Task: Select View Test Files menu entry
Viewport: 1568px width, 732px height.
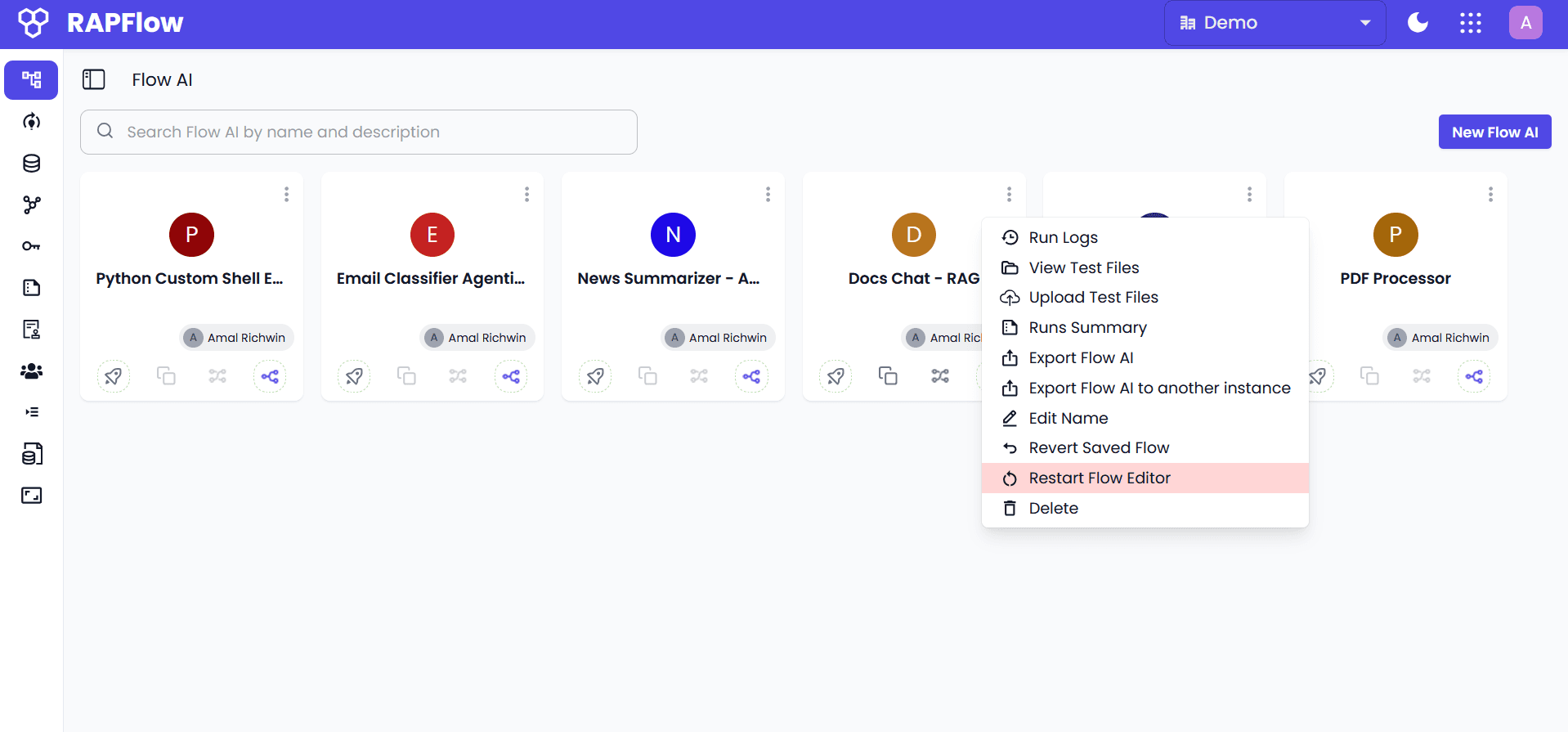Action: (x=1145, y=267)
